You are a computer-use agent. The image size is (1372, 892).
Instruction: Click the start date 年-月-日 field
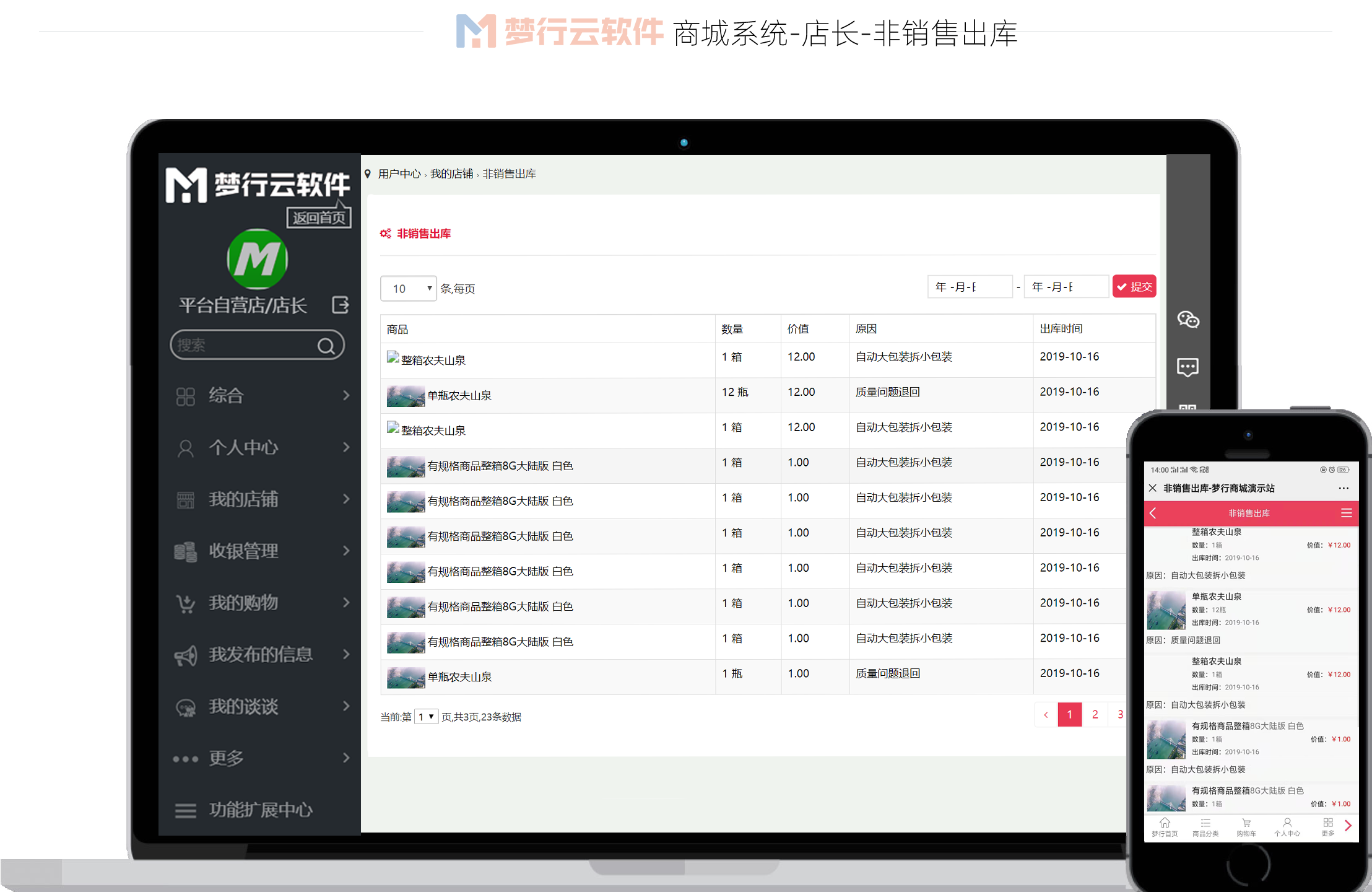click(x=970, y=287)
